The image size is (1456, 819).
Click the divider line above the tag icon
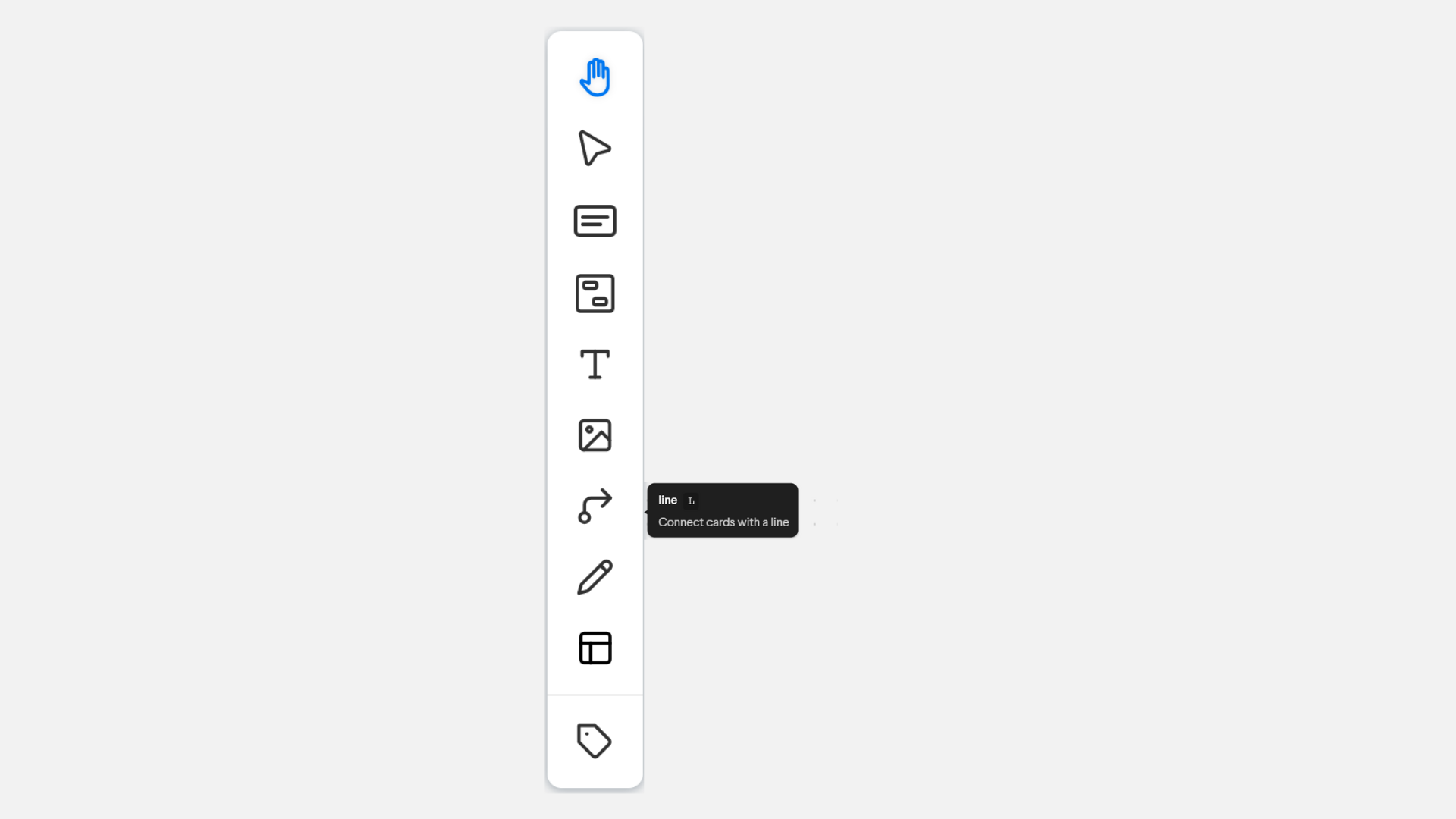tap(595, 695)
